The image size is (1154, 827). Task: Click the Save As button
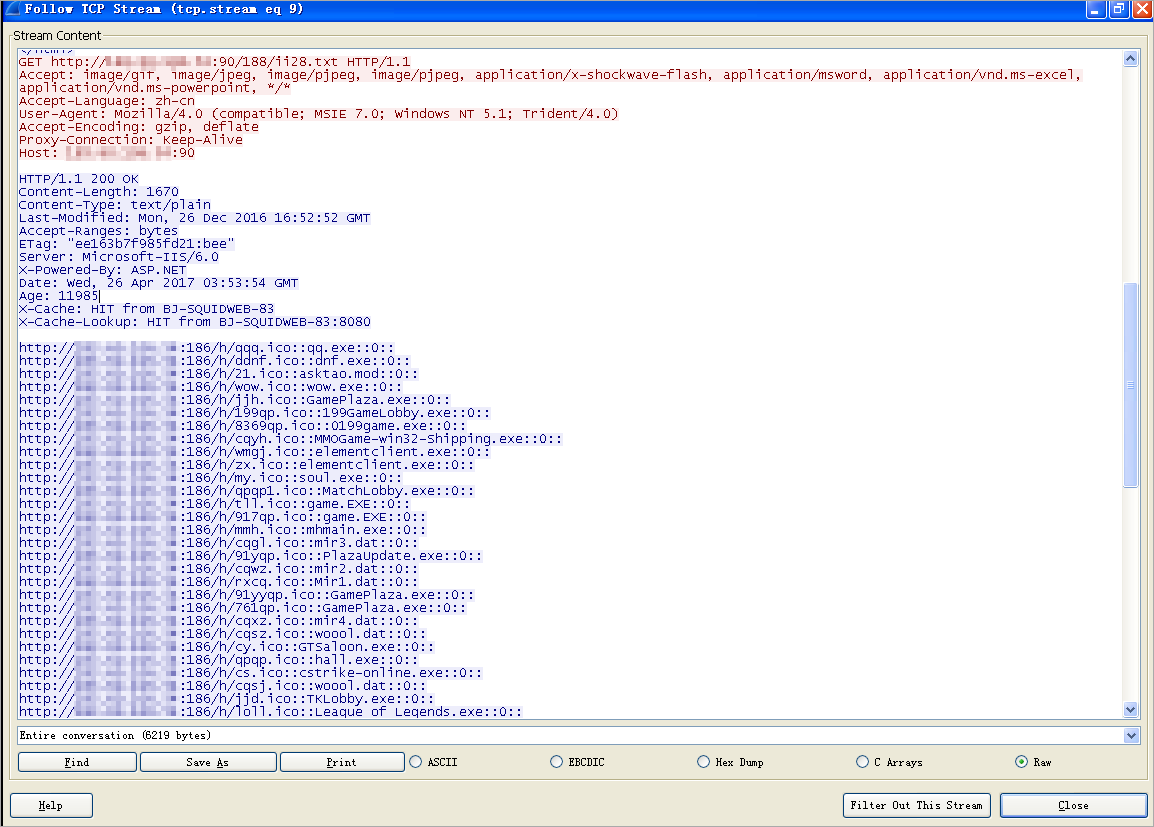click(208, 762)
